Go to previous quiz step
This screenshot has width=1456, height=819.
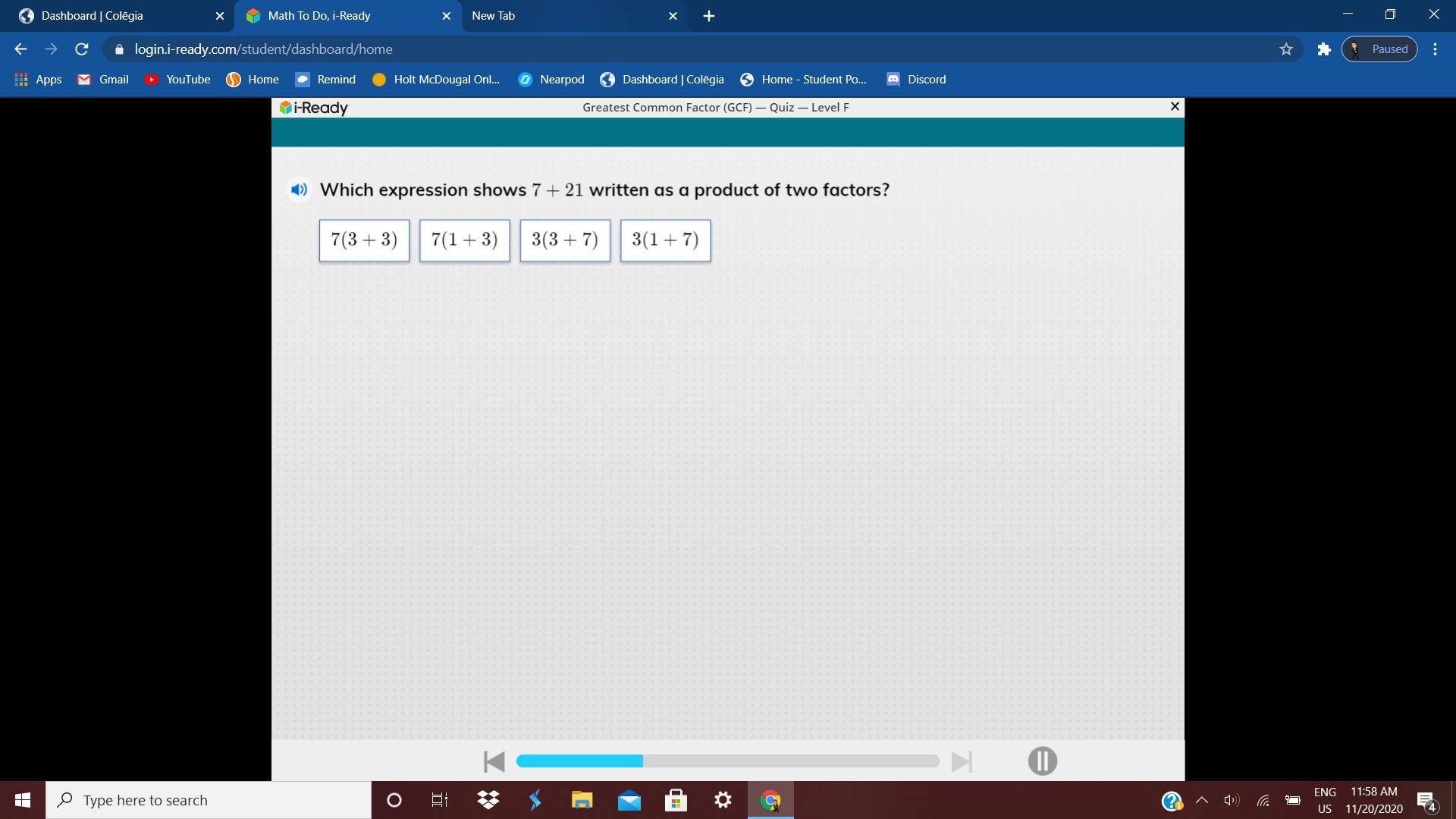pos(494,761)
